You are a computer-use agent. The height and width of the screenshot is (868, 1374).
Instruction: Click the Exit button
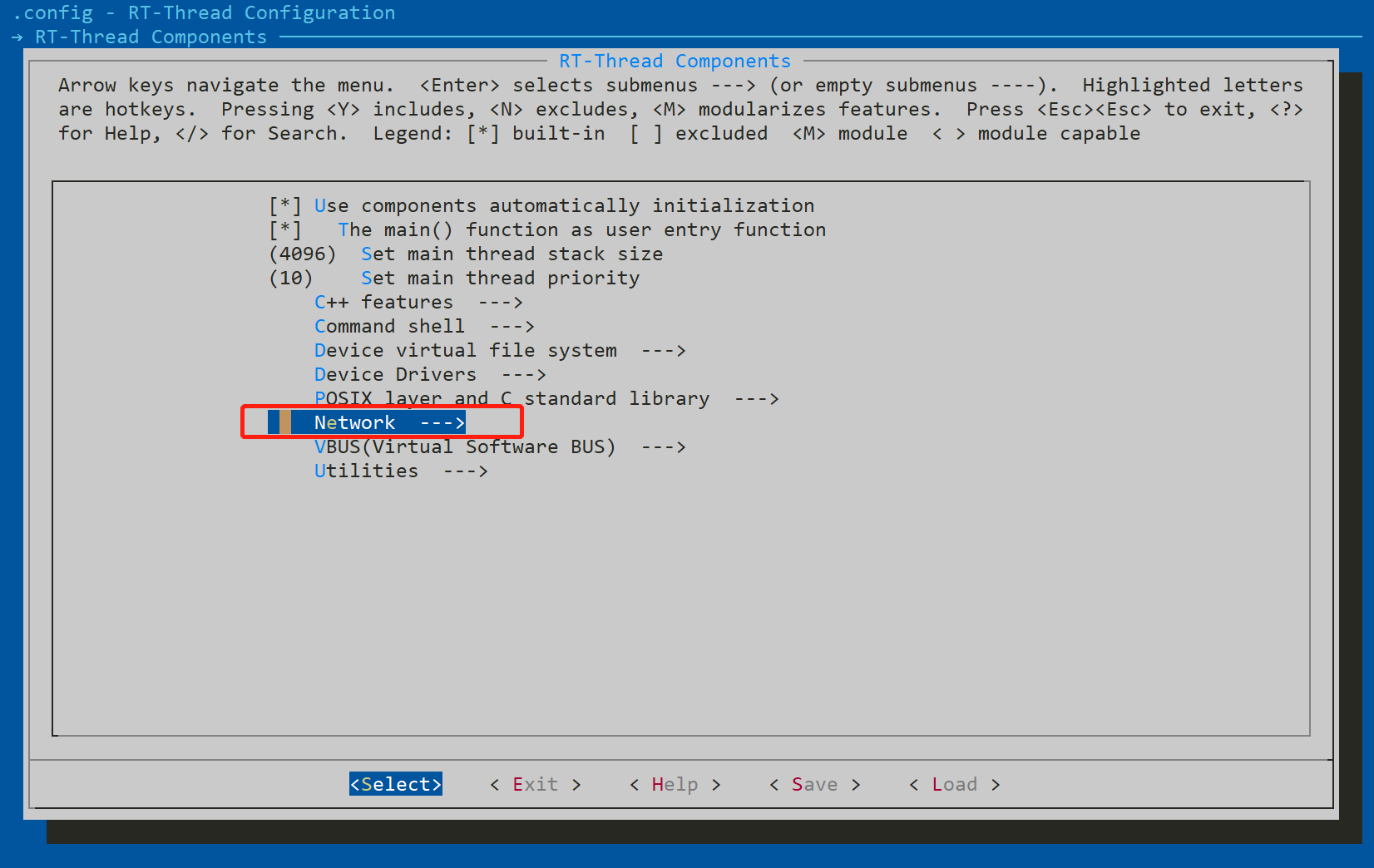536,784
